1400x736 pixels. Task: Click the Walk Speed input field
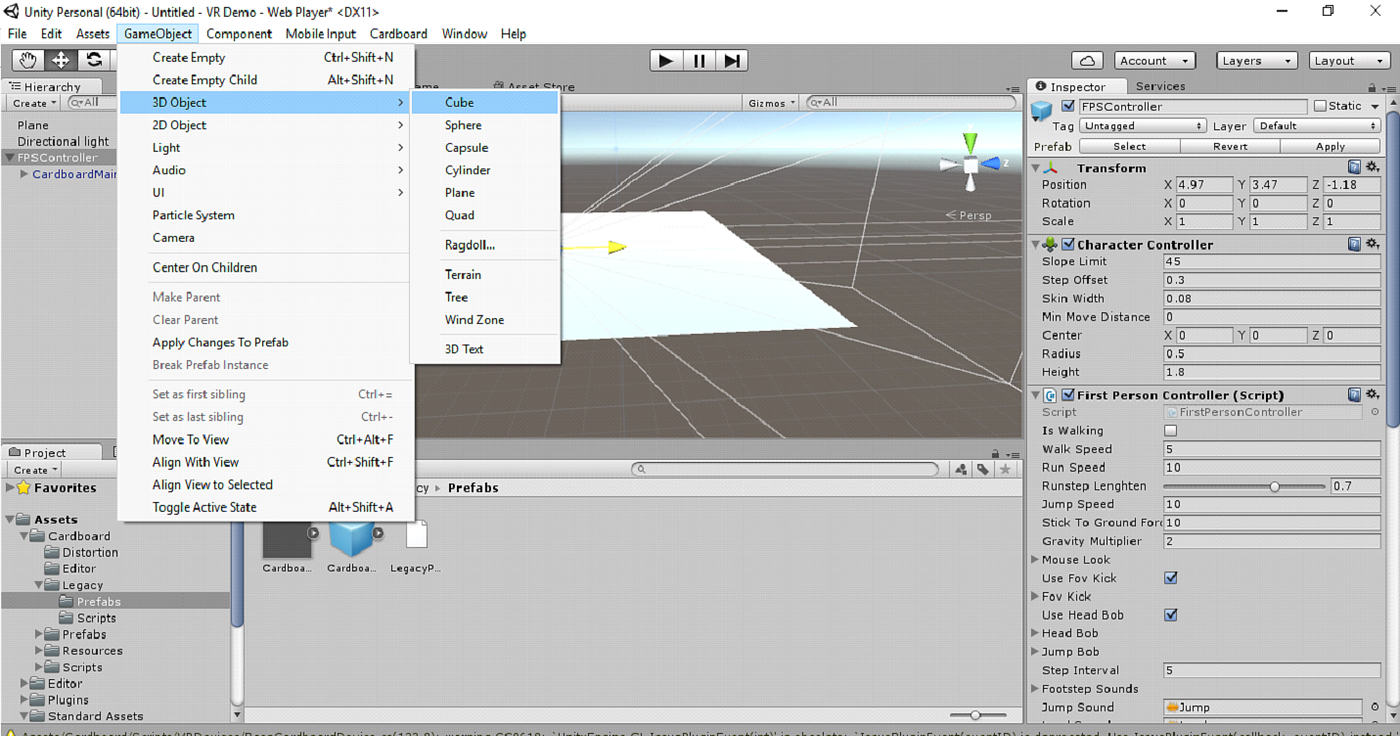(1272, 449)
